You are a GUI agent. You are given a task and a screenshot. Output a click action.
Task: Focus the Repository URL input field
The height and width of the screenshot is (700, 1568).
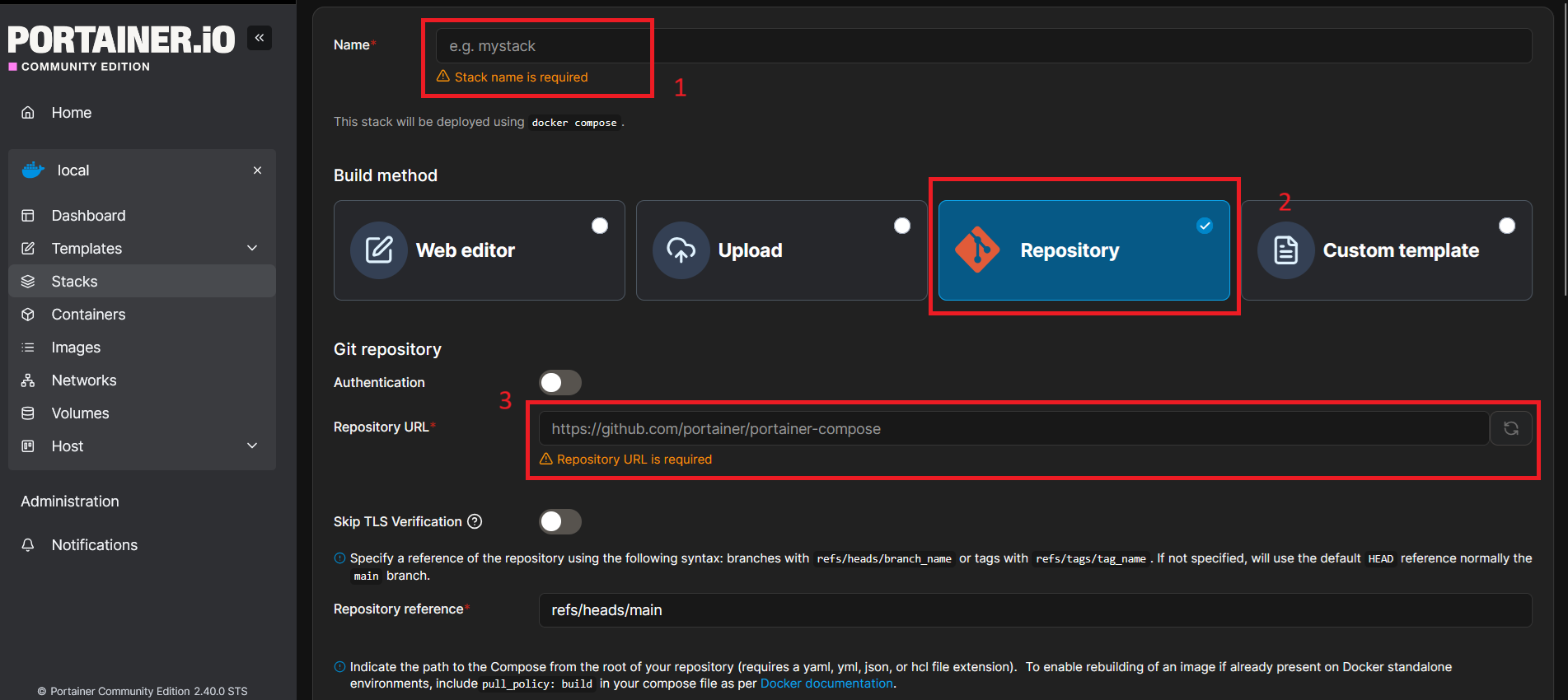pos(1013,428)
